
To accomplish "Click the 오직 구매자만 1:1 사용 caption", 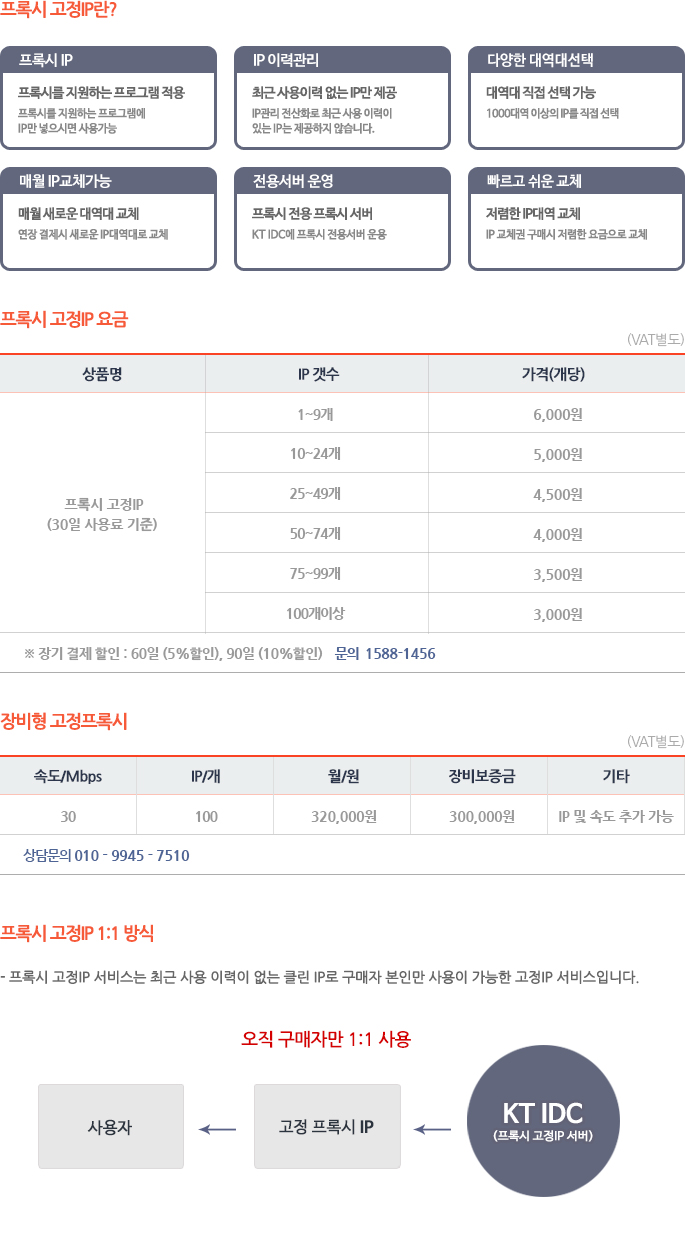I will [327, 1038].
